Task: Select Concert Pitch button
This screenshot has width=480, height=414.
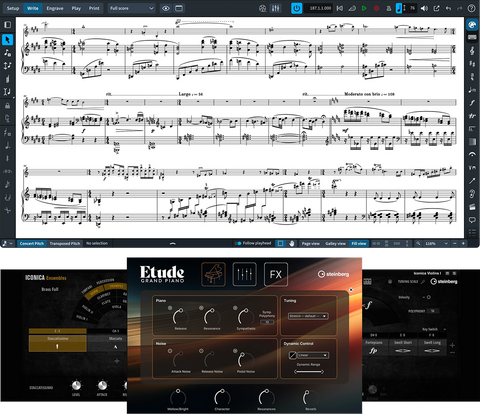Action: tap(32, 243)
